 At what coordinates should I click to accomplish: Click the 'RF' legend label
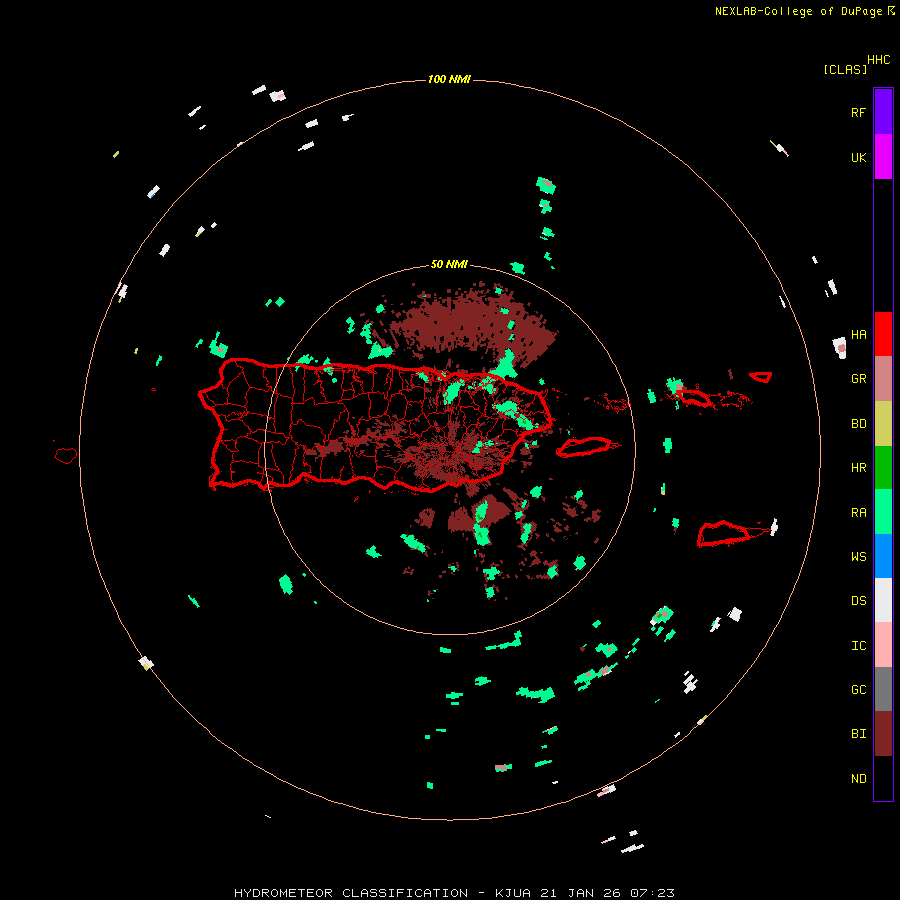[x=858, y=112]
